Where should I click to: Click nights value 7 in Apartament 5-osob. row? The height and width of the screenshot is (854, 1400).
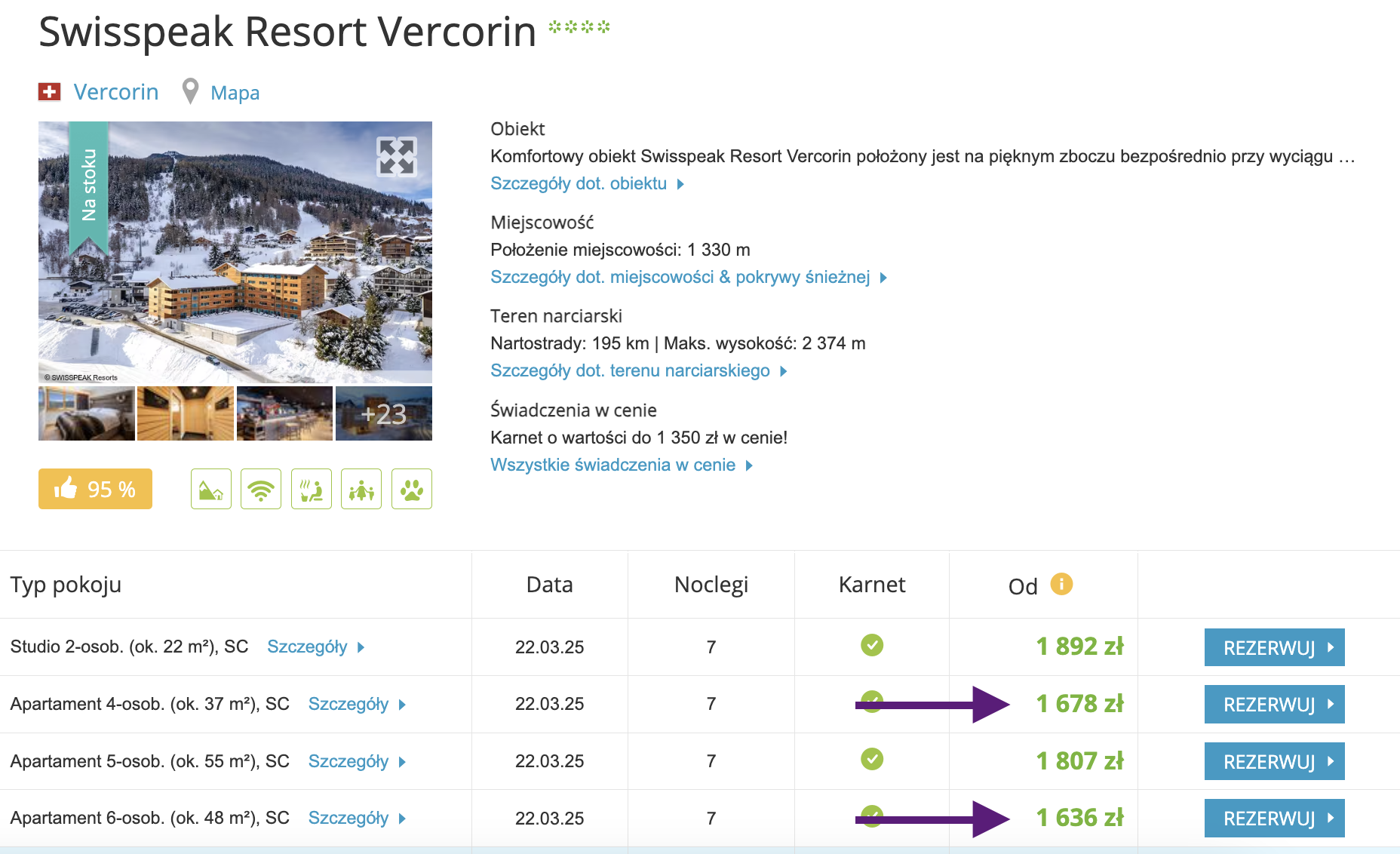click(711, 761)
